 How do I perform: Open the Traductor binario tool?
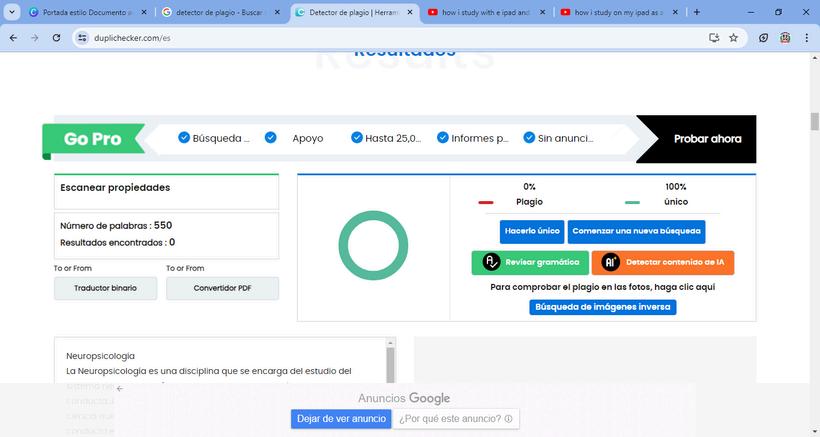click(x=105, y=288)
